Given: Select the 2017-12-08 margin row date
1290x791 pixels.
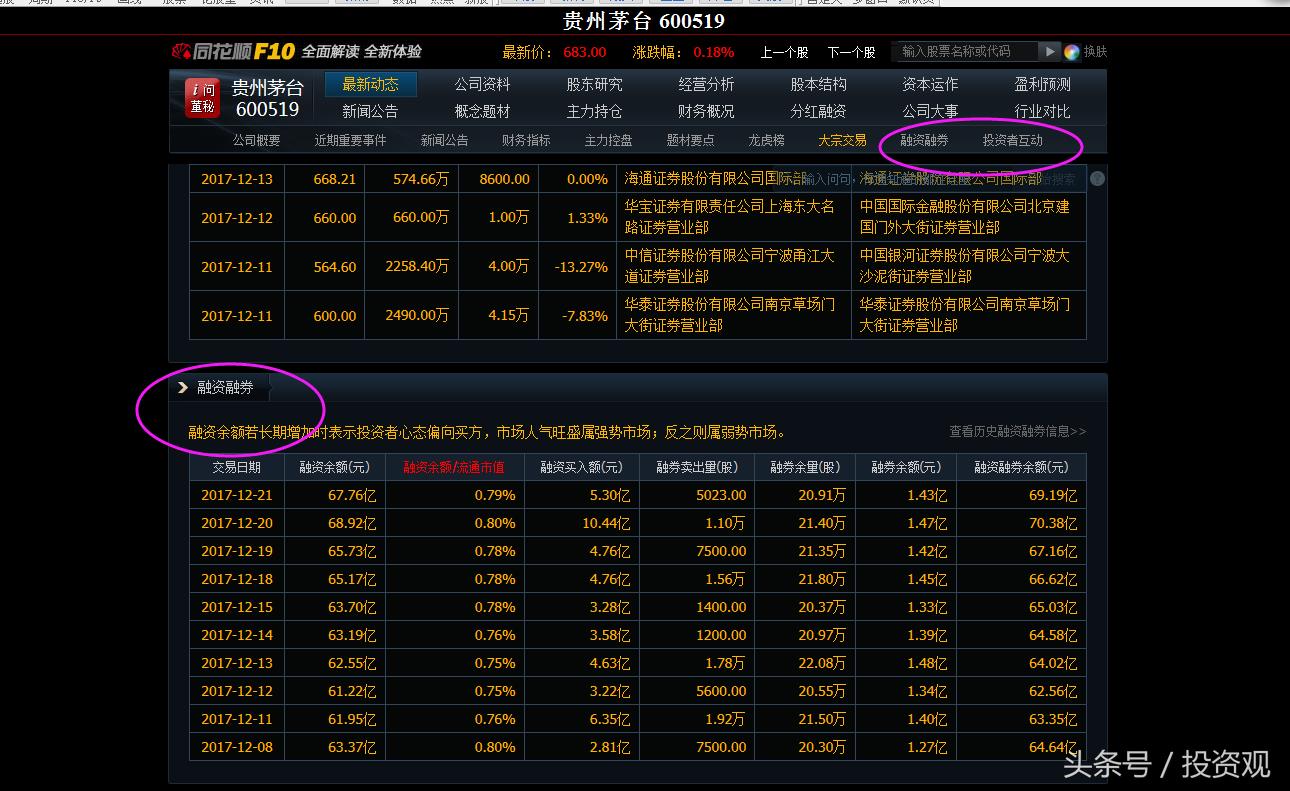Looking at the screenshot, I should (237, 747).
